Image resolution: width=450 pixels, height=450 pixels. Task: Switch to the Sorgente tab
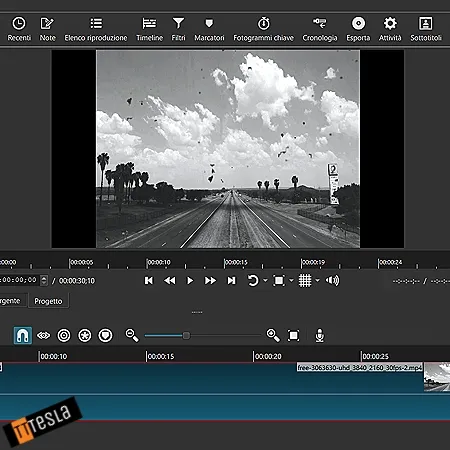coord(12,301)
